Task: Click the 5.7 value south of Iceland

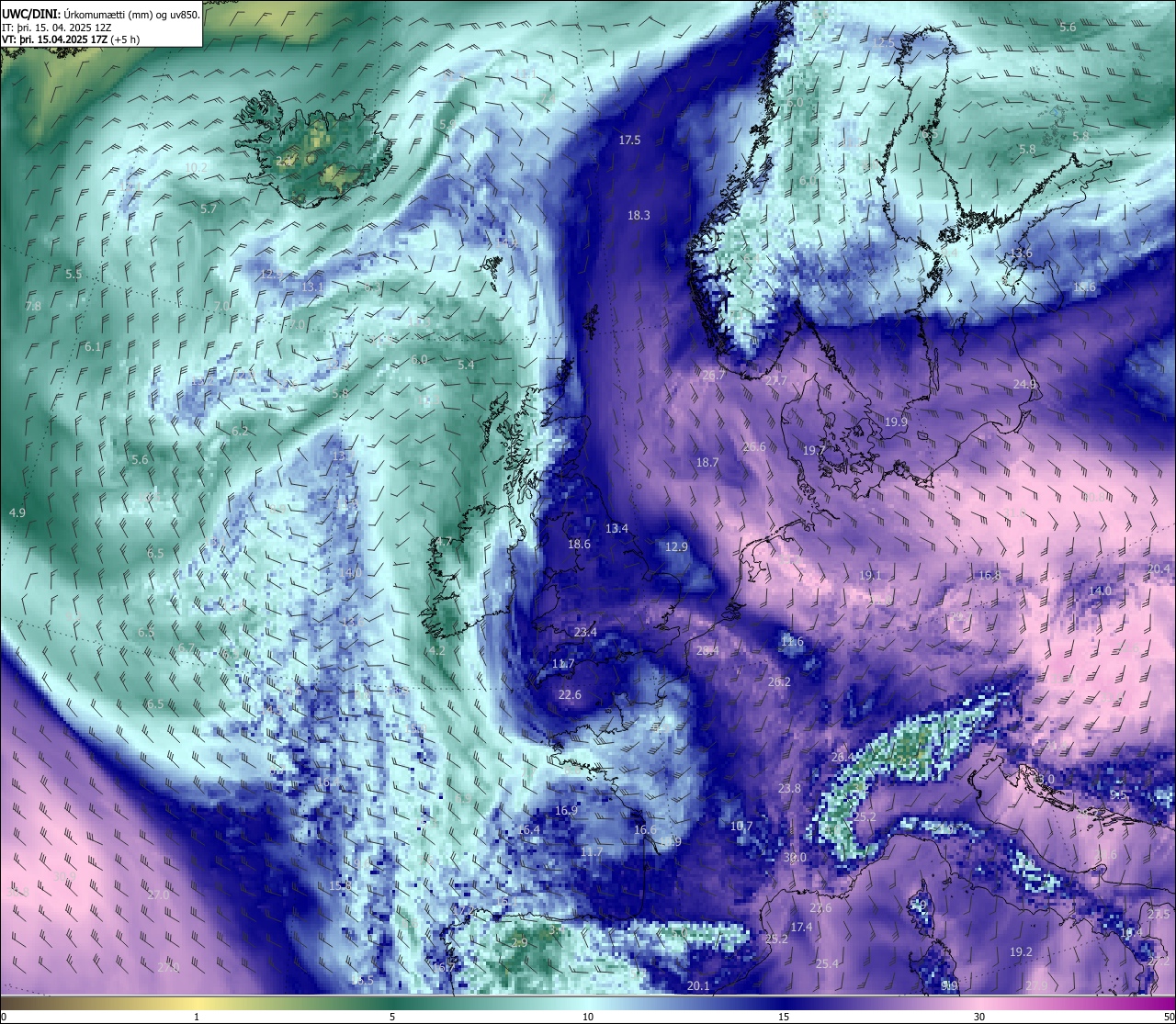Action: coord(209,208)
